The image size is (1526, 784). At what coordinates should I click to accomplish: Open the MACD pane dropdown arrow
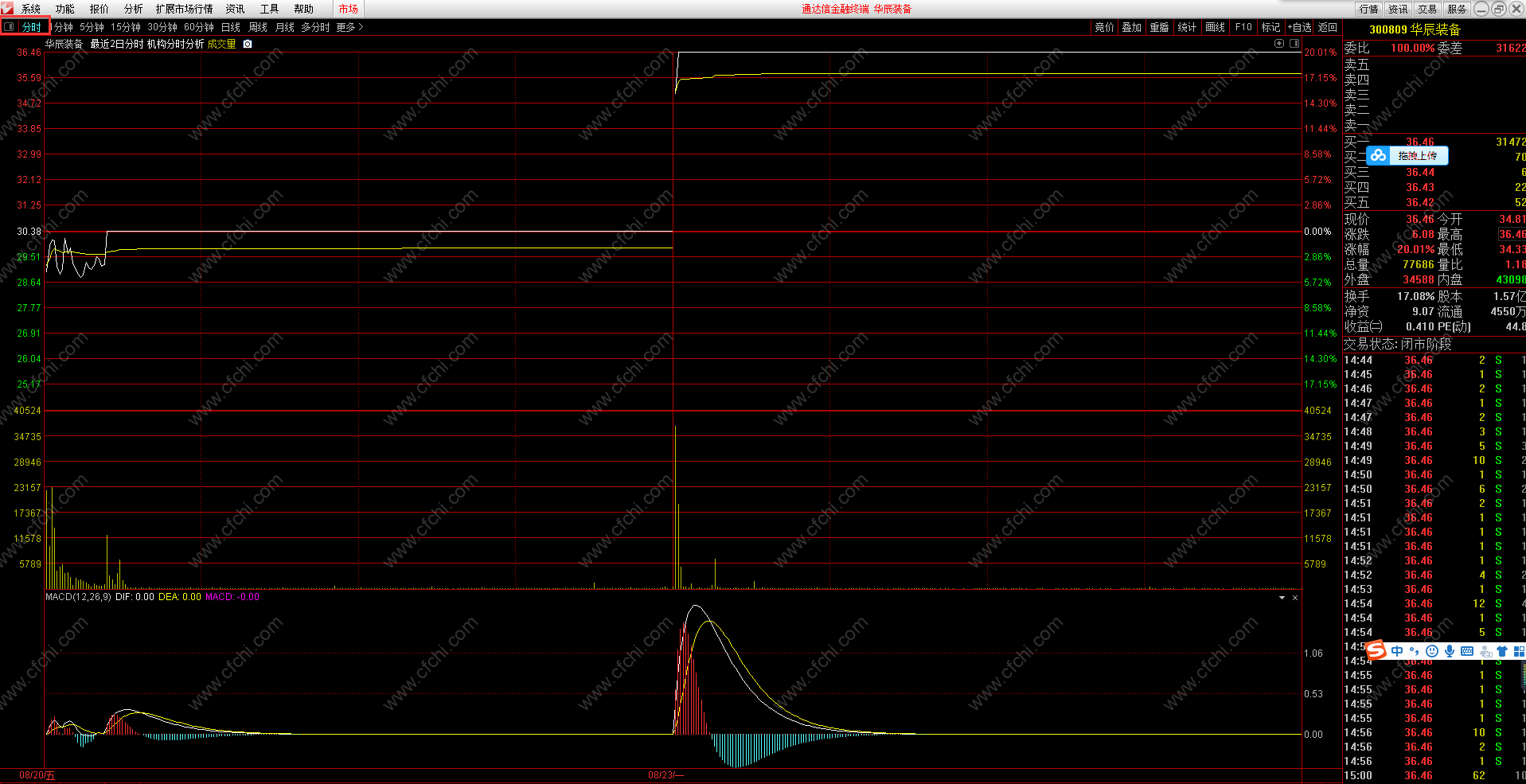[1282, 598]
